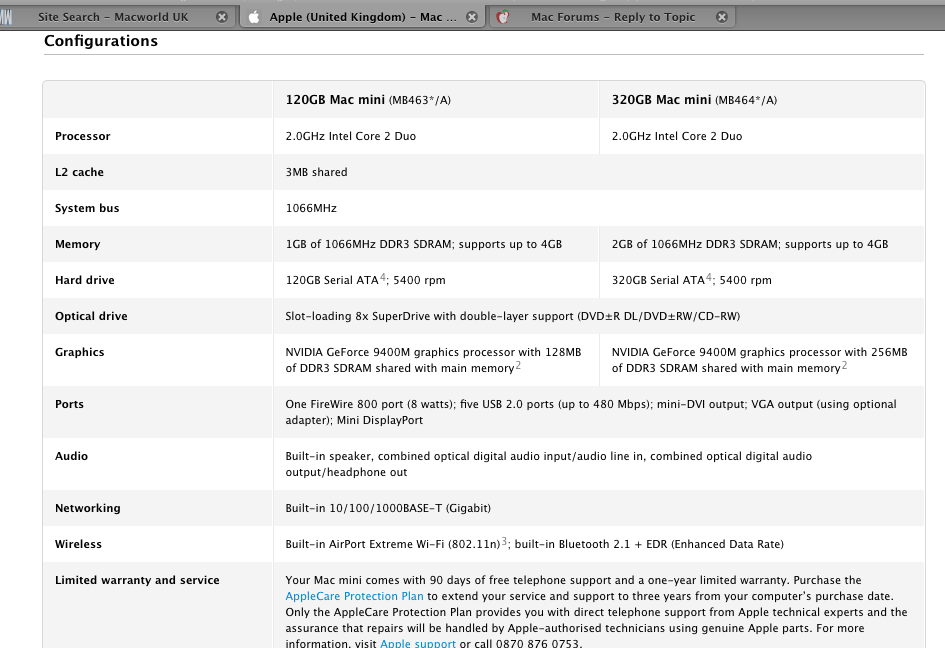Click the Memory row label
This screenshot has width=945, height=648.
(77, 244)
